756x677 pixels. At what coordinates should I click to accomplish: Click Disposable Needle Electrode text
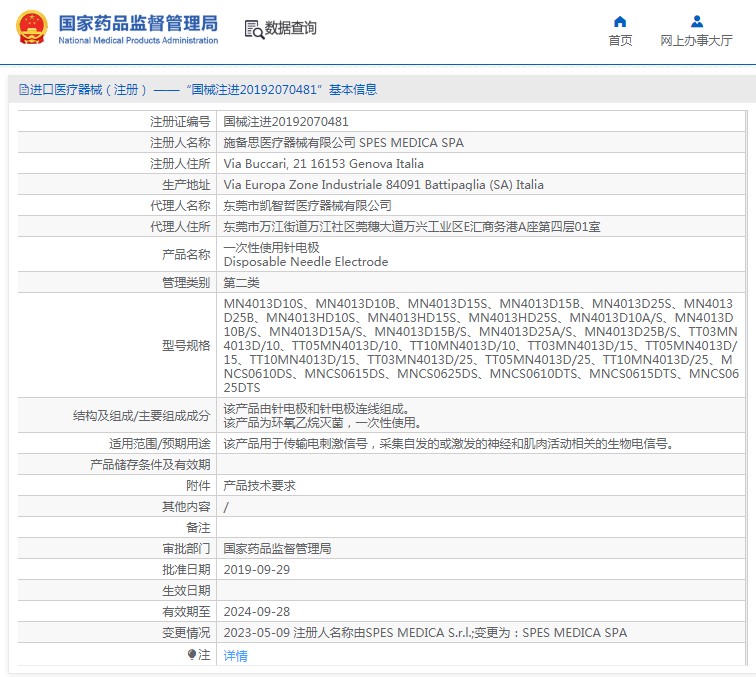click(306, 262)
